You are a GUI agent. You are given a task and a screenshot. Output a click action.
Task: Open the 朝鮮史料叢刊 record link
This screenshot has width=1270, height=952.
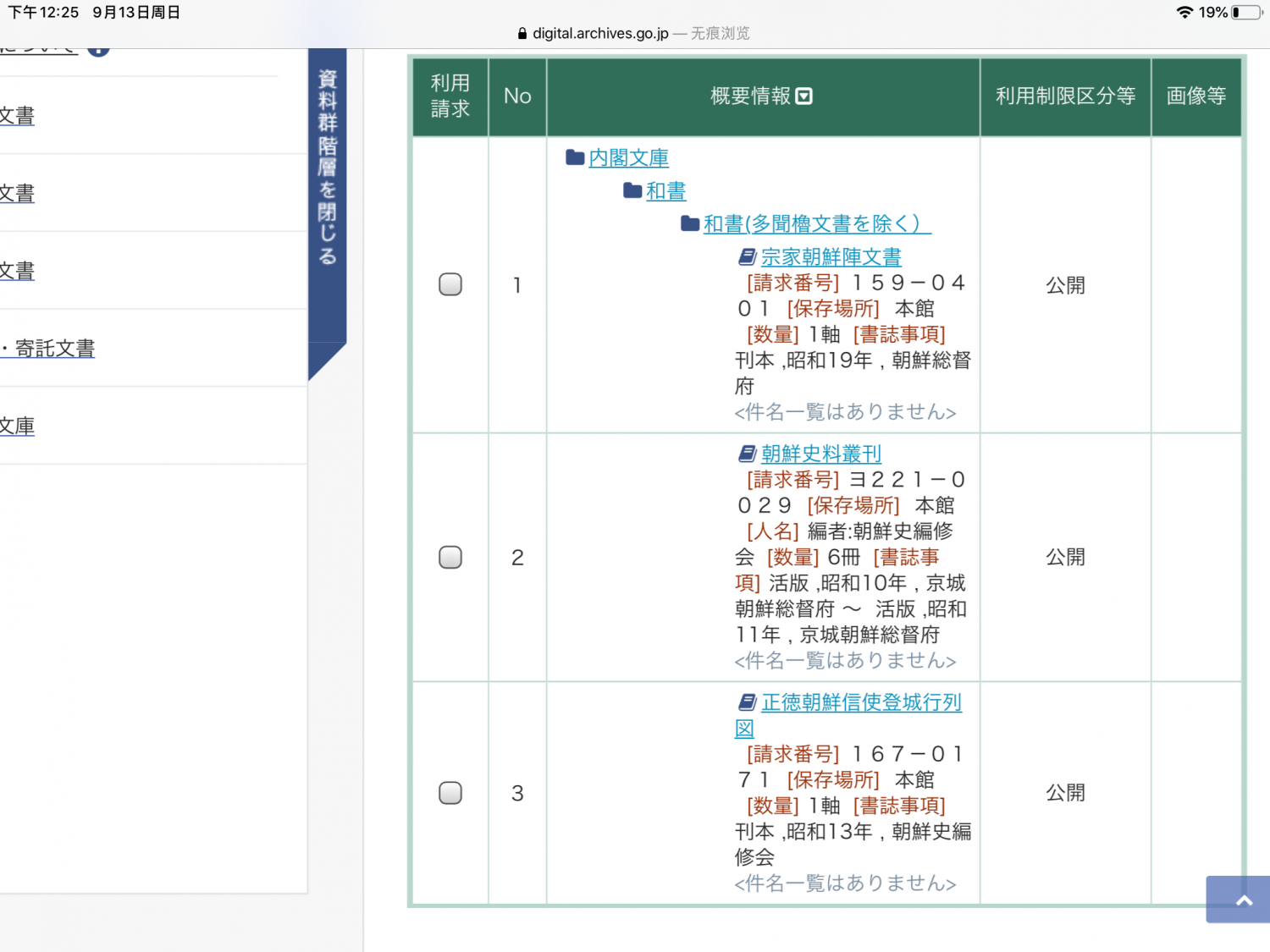click(820, 454)
